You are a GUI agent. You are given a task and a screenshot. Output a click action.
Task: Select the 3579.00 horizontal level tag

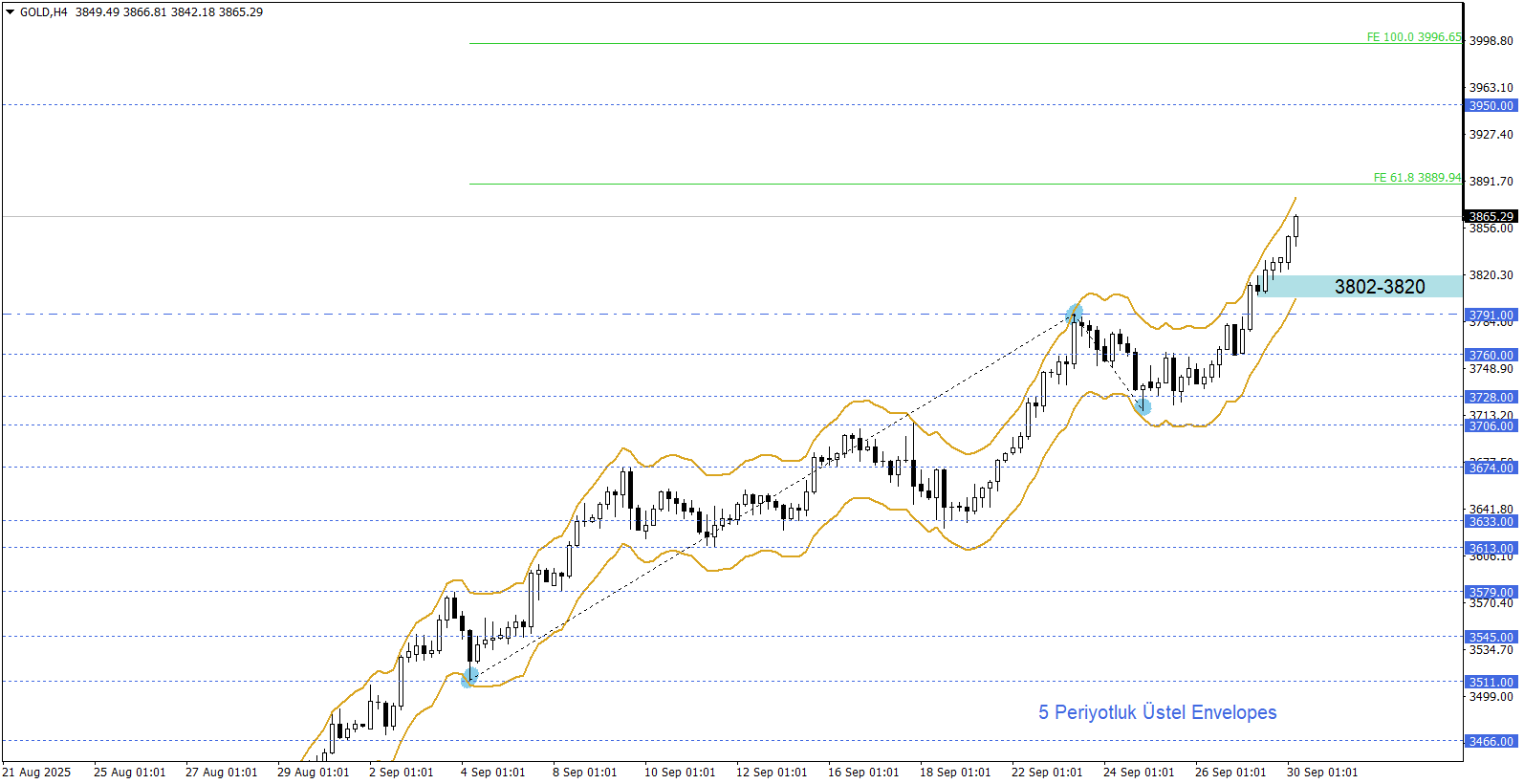pos(1491,592)
